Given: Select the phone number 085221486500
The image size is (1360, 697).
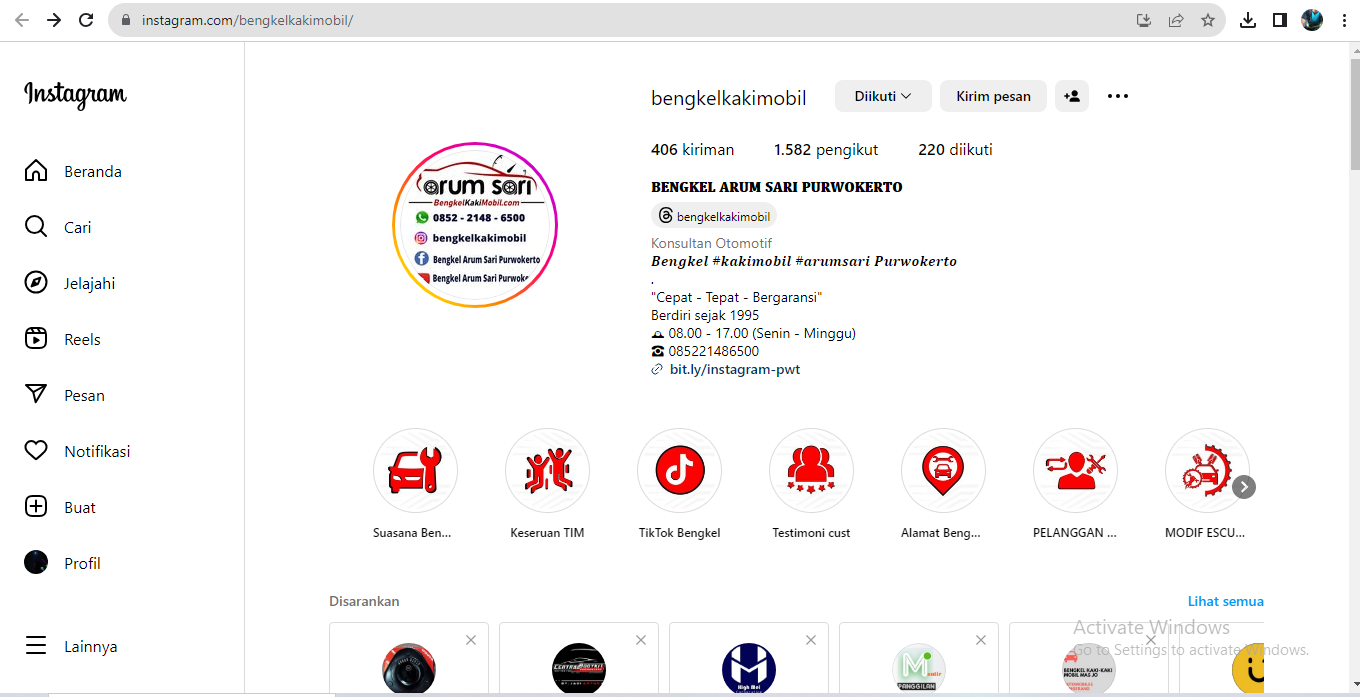Looking at the screenshot, I should tap(714, 351).
